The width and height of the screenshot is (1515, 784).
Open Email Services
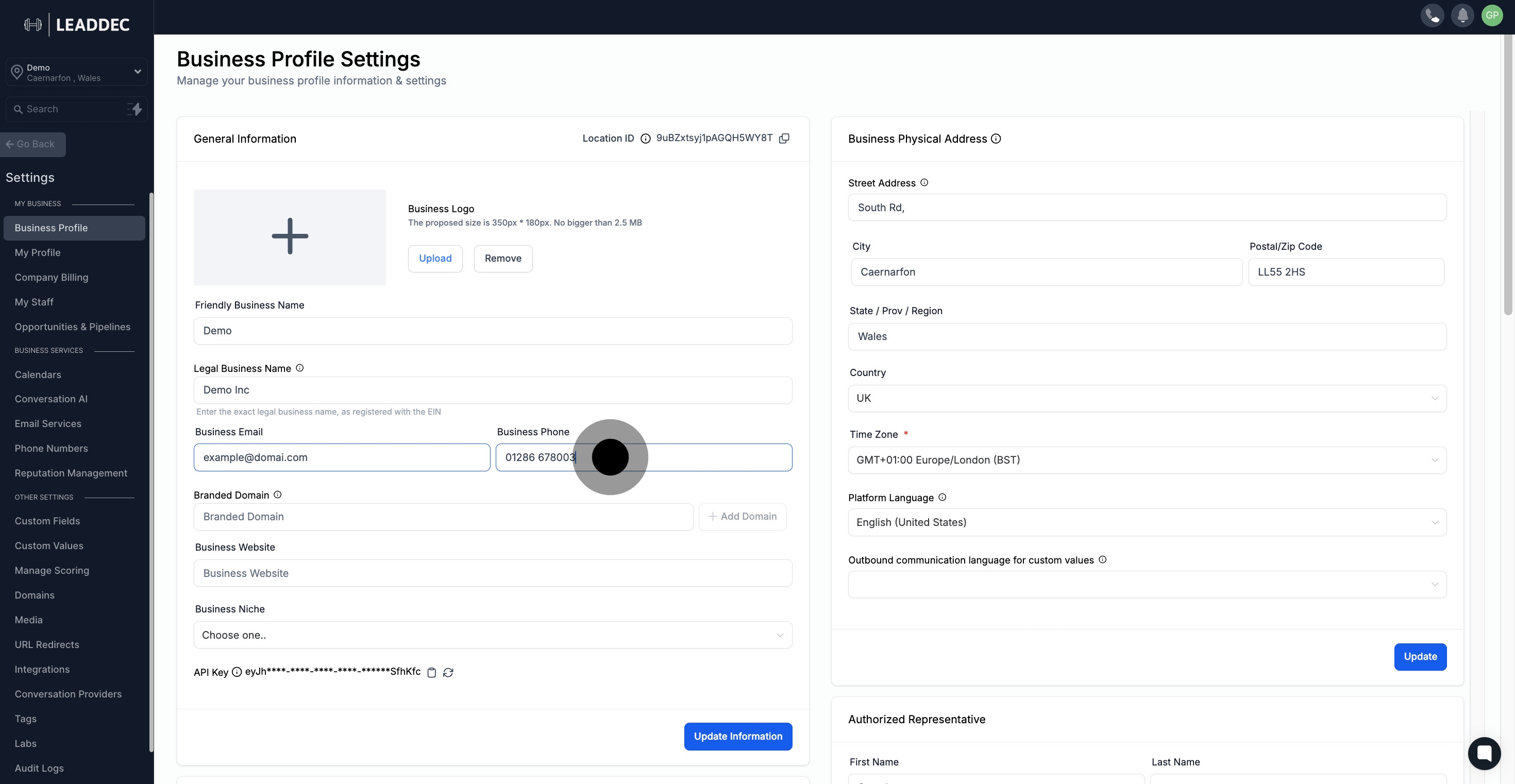[x=48, y=424]
